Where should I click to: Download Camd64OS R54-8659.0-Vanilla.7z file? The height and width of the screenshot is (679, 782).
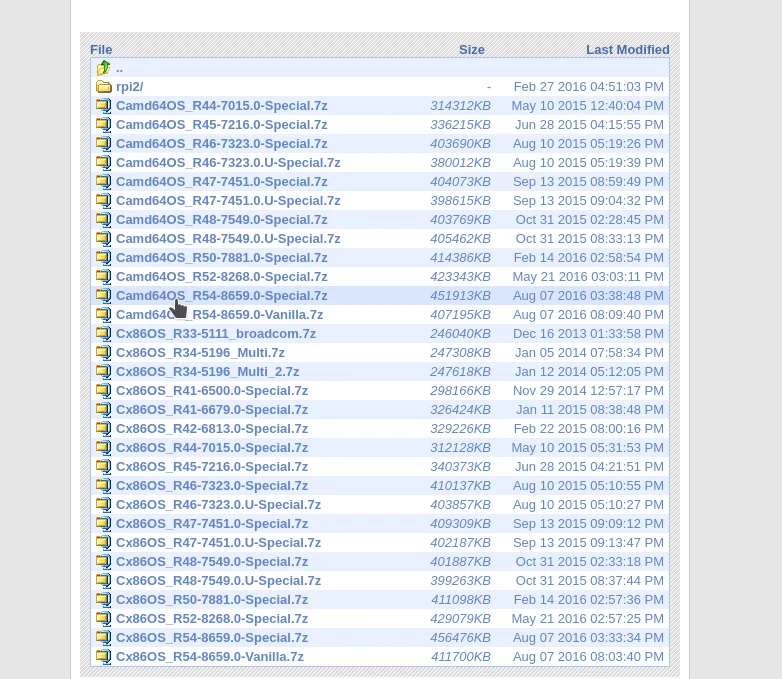pyautogui.click(x=219, y=315)
